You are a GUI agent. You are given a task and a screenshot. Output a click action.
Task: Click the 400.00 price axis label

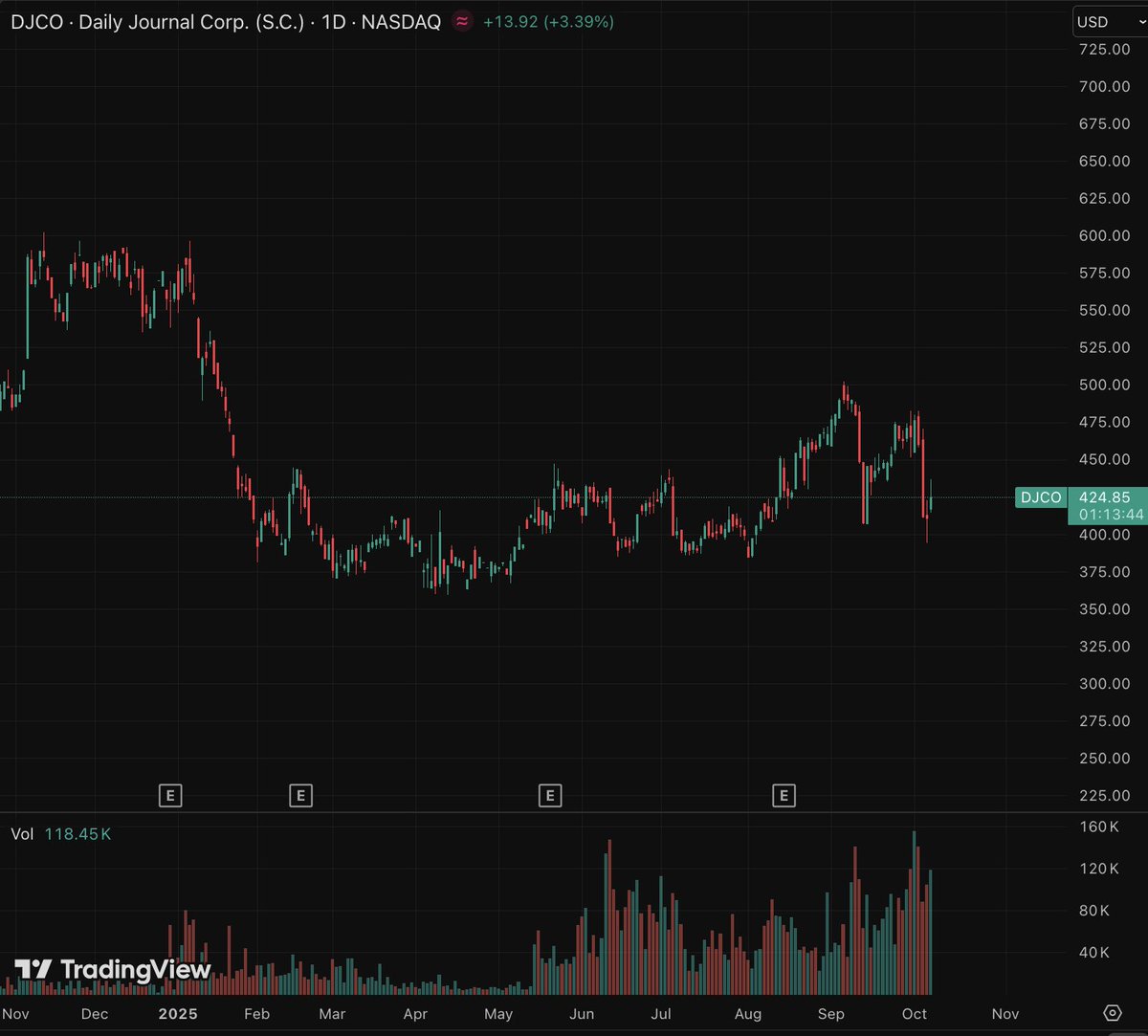point(1104,535)
